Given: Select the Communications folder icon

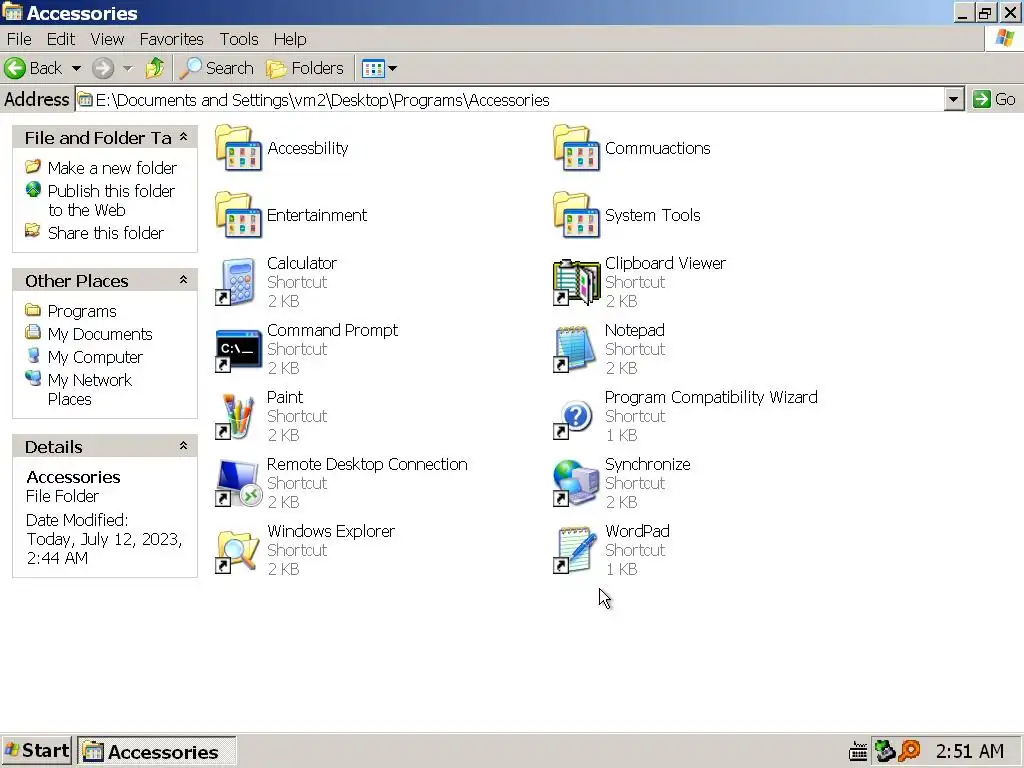Looking at the screenshot, I should pyautogui.click(x=576, y=148).
